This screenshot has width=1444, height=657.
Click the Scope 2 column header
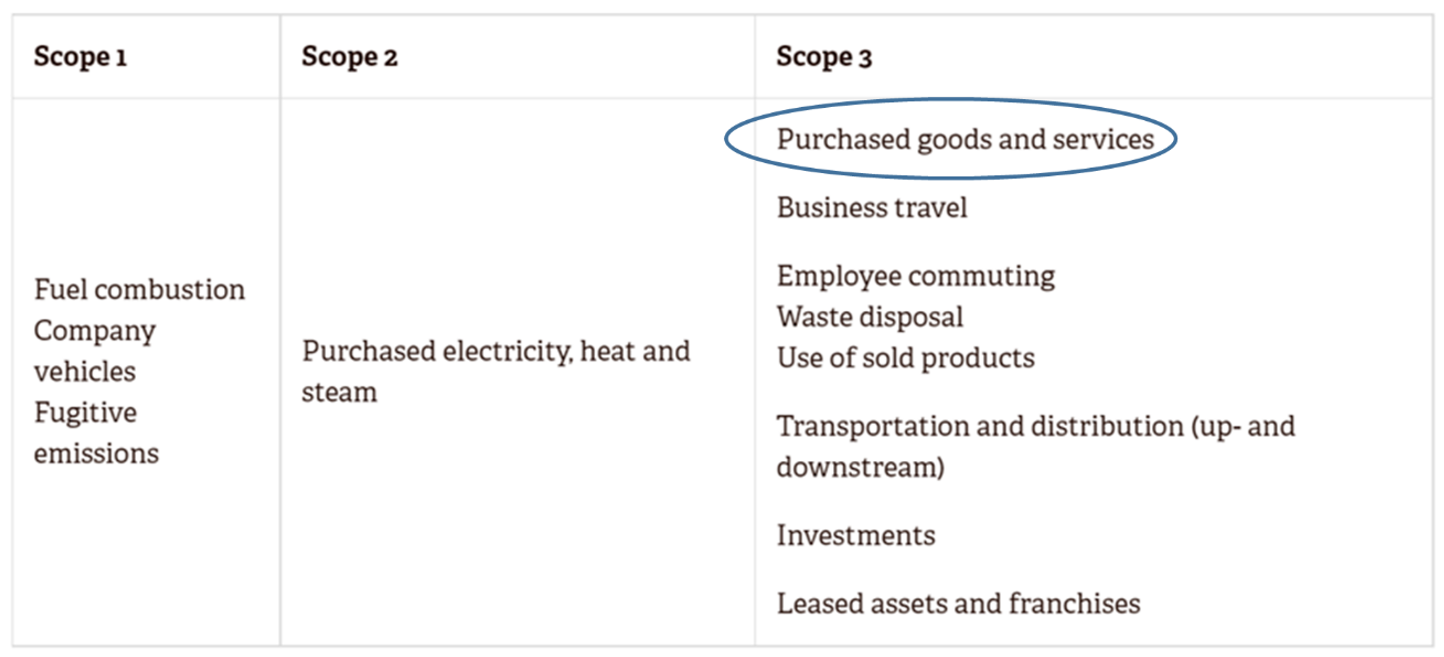349,57
